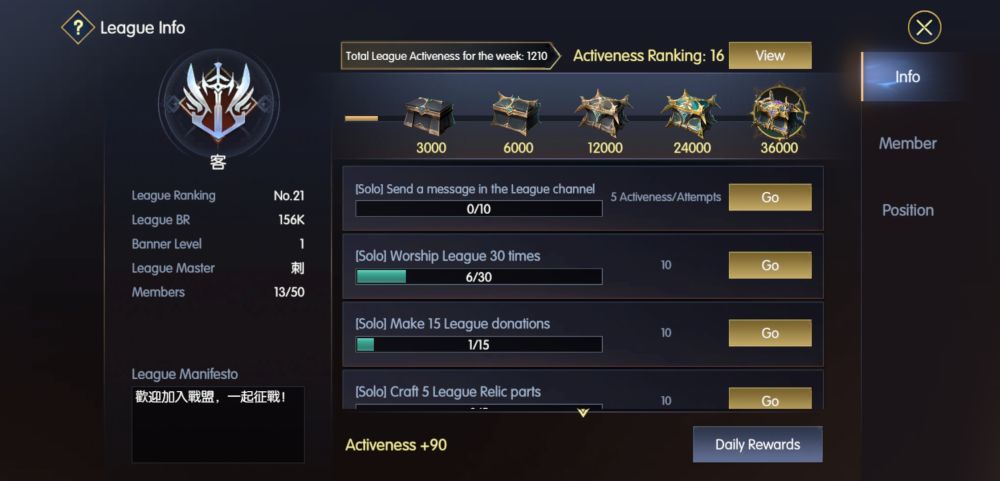1000x481 pixels.
Task: View the Activeness Ranking
Action: click(x=769, y=56)
